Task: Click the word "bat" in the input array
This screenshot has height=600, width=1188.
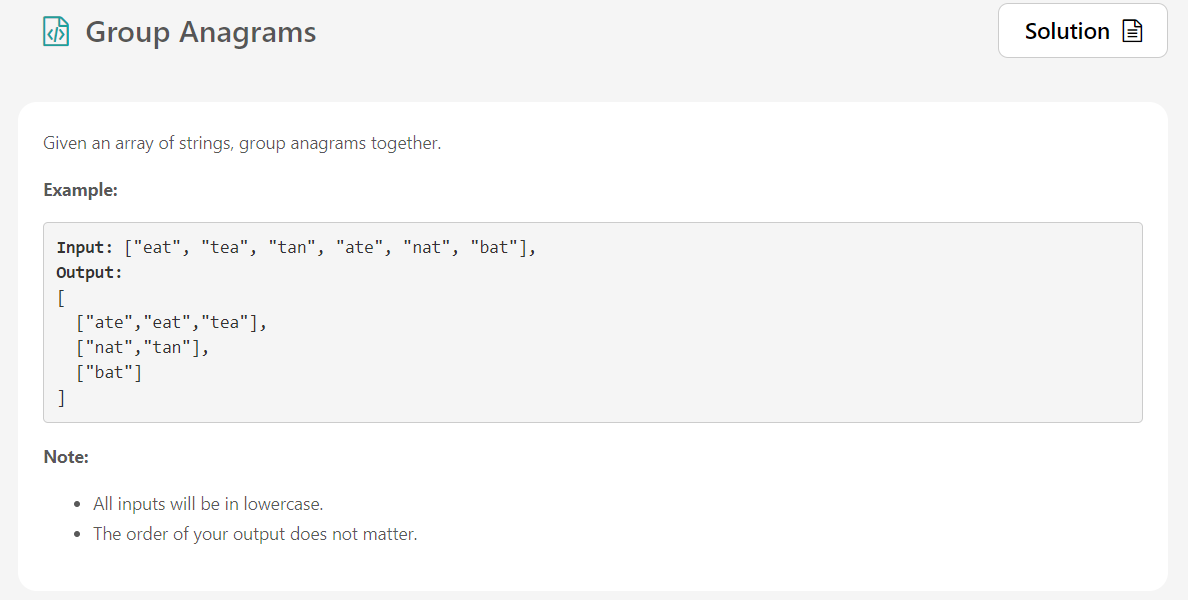Action: click(494, 248)
